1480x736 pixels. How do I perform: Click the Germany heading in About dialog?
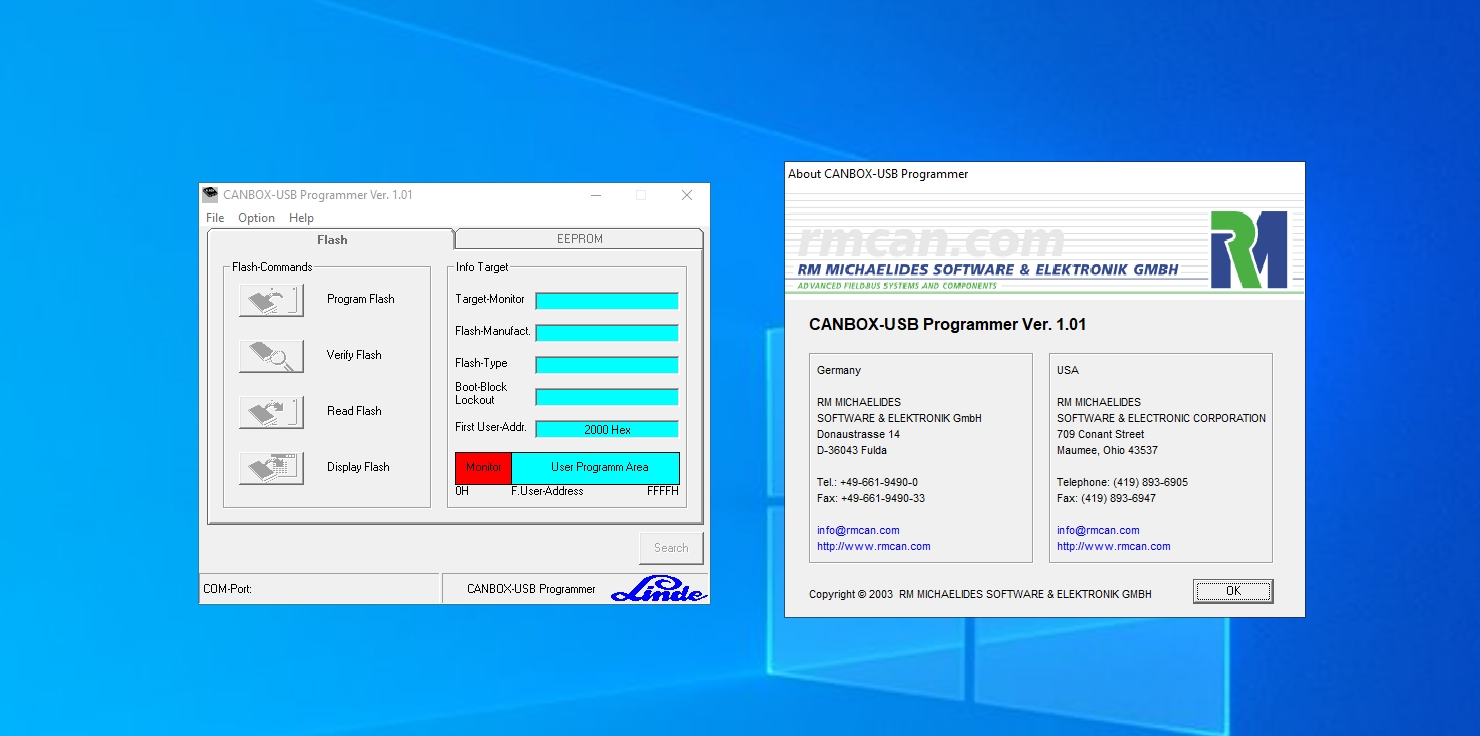point(839,370)
